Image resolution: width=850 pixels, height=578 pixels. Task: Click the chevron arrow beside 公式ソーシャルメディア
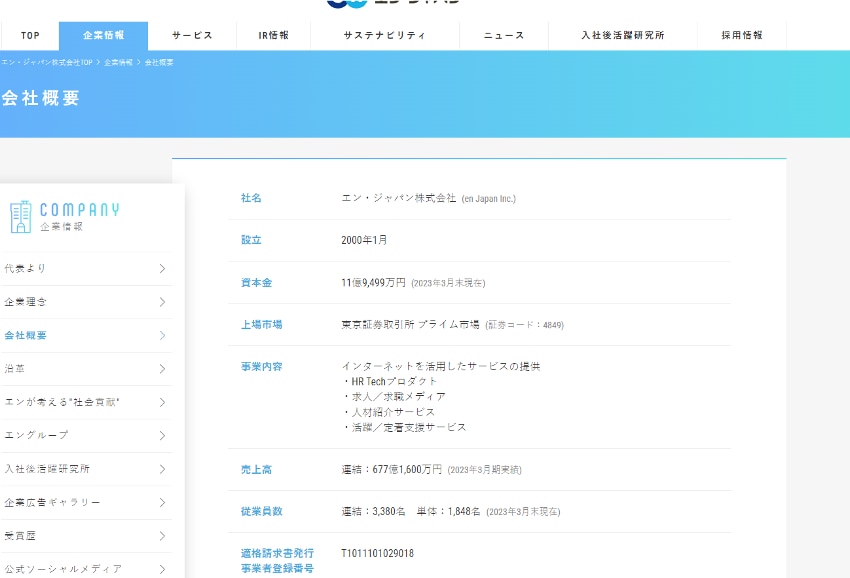pyautogui.click(x=162, y=569)
